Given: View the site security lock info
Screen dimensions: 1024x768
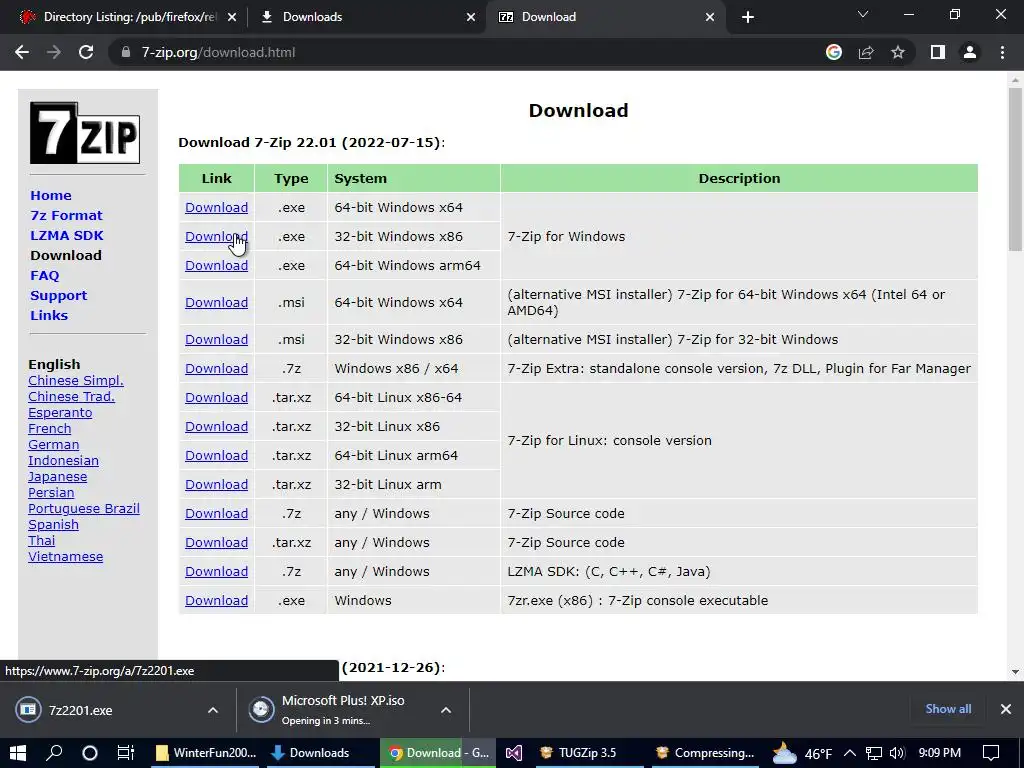Looking at the screenshot, I should coord(126,52).
